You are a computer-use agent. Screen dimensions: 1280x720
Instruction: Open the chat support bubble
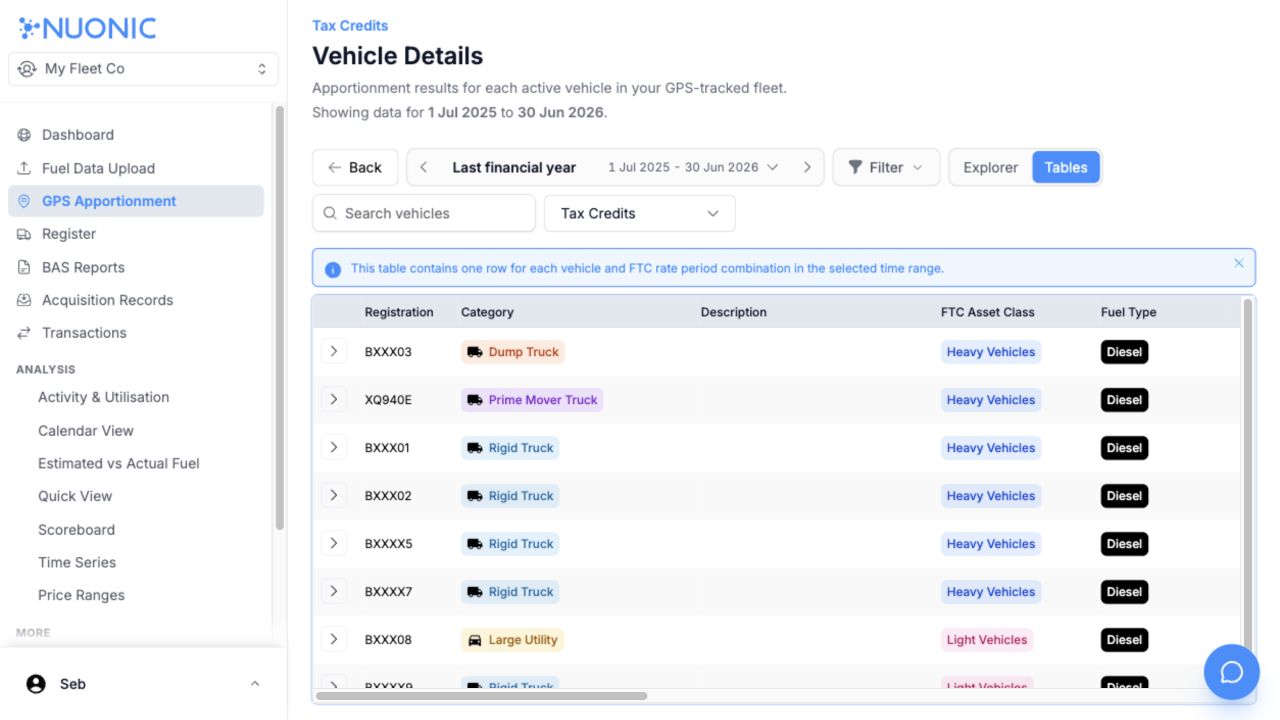1231,672
